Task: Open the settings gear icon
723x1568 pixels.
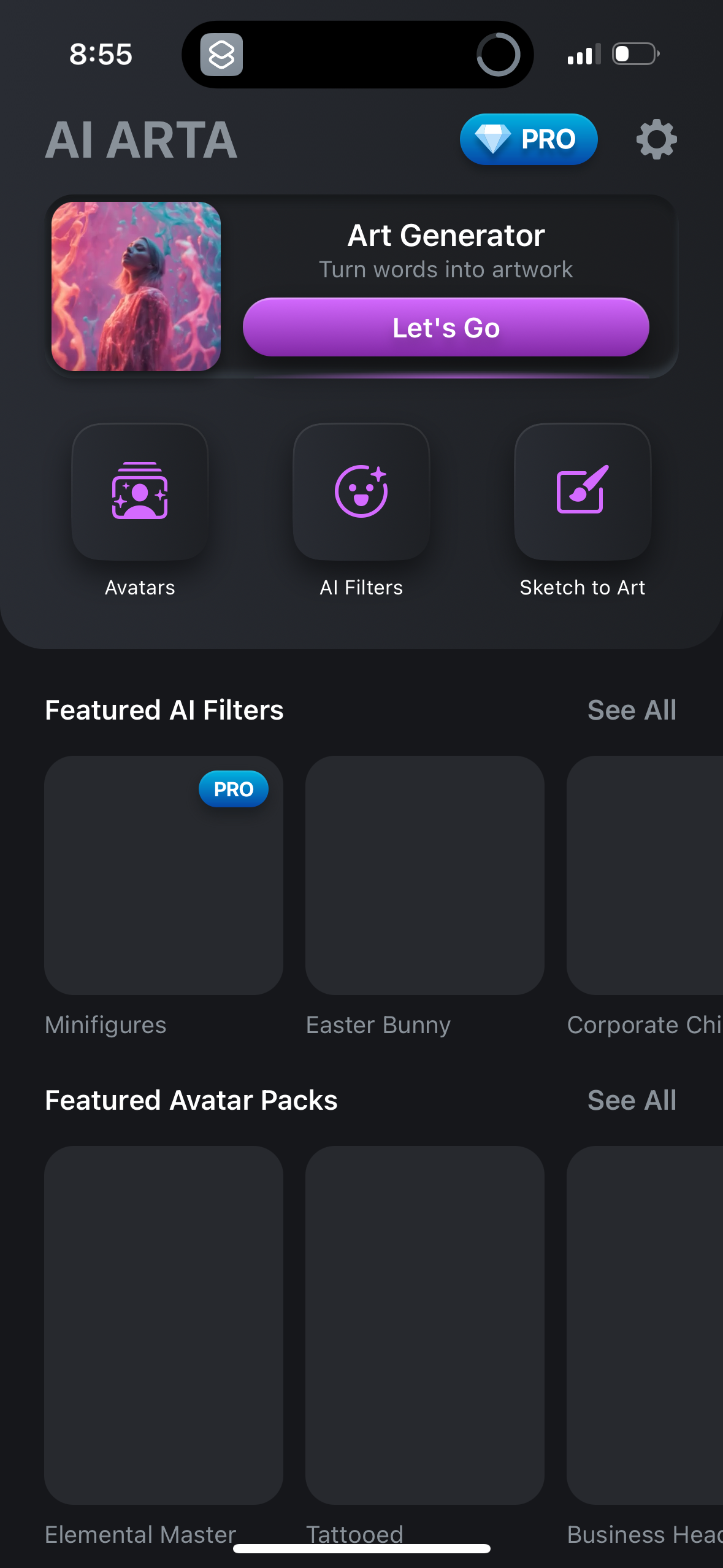Action: pos(656,140)
